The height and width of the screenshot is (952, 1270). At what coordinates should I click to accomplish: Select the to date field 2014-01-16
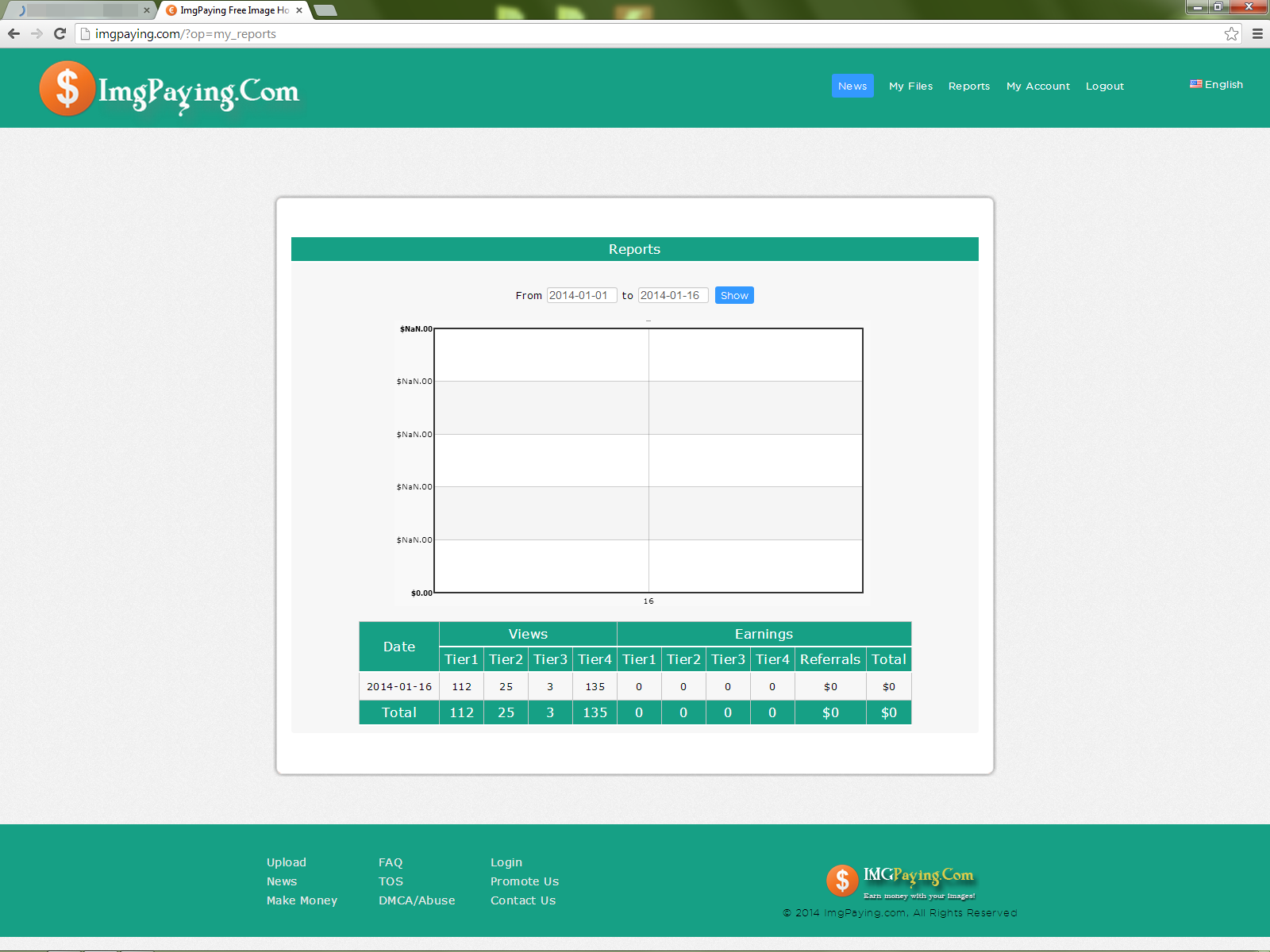673,295
